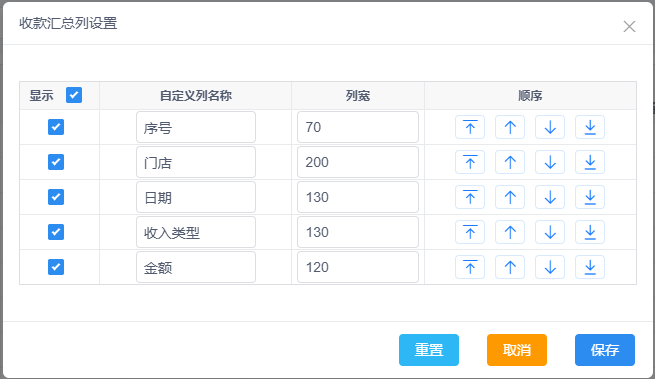Move 门店 row down one position
This screenshot has height=379, width=655.
tap(550, 162)
